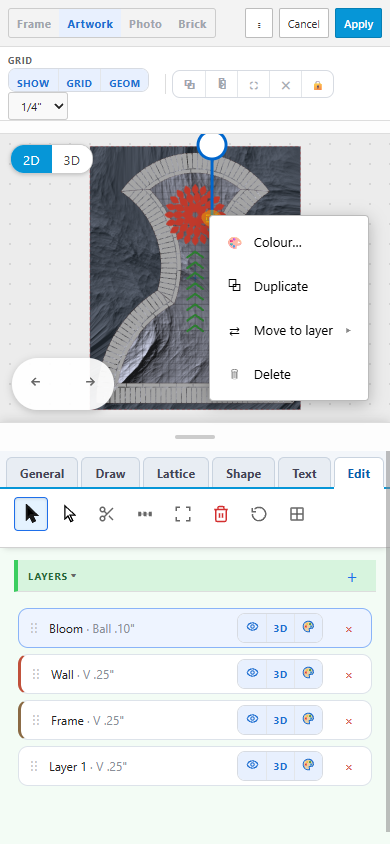Click the Cancel button
Image resolution: width=390 pixels, height=844 pixels.
coord(303,24)
